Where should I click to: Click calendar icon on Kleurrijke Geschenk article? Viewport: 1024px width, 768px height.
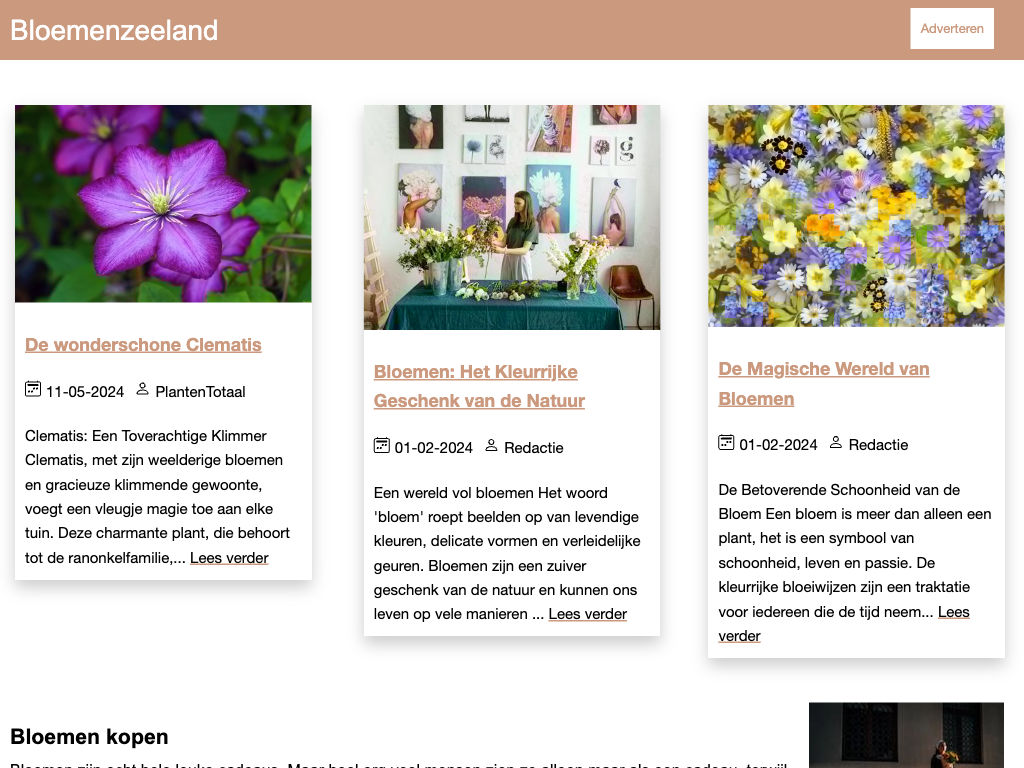click(381, 445)
